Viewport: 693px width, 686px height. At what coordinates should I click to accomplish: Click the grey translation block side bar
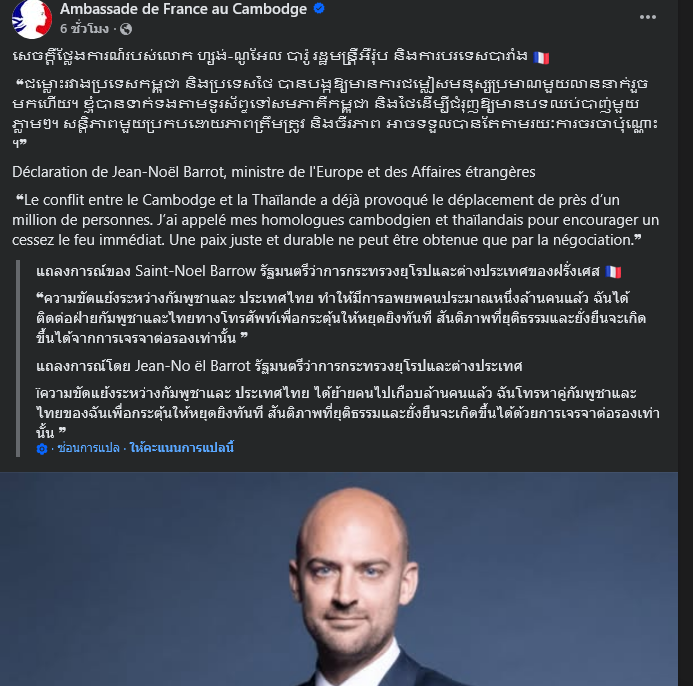(x=18, y=358)
